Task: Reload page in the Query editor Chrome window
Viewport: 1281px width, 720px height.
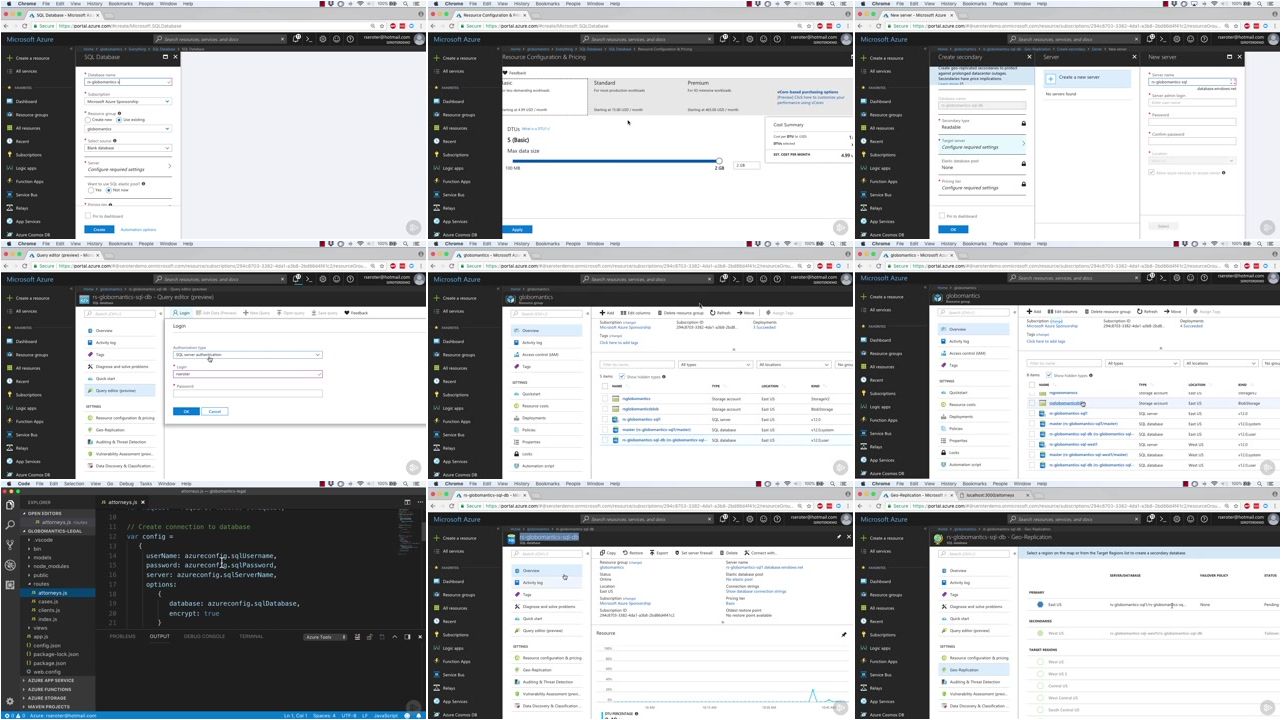Action: tap(24, 266)
